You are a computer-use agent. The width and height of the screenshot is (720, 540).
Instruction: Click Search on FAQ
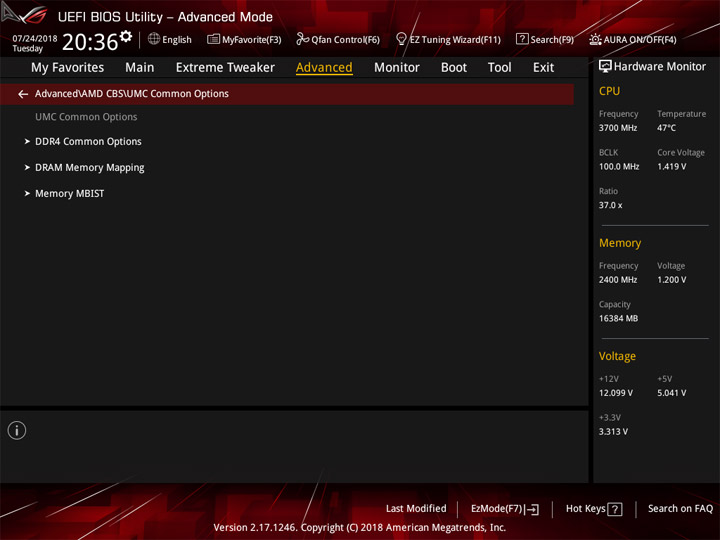680,509
